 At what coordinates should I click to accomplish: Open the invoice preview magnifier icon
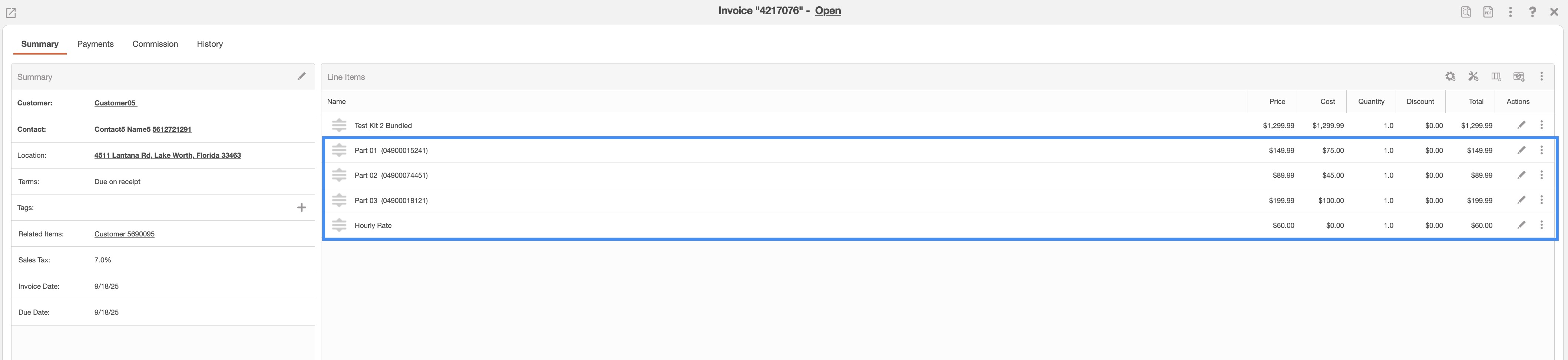coord(1466,12)
